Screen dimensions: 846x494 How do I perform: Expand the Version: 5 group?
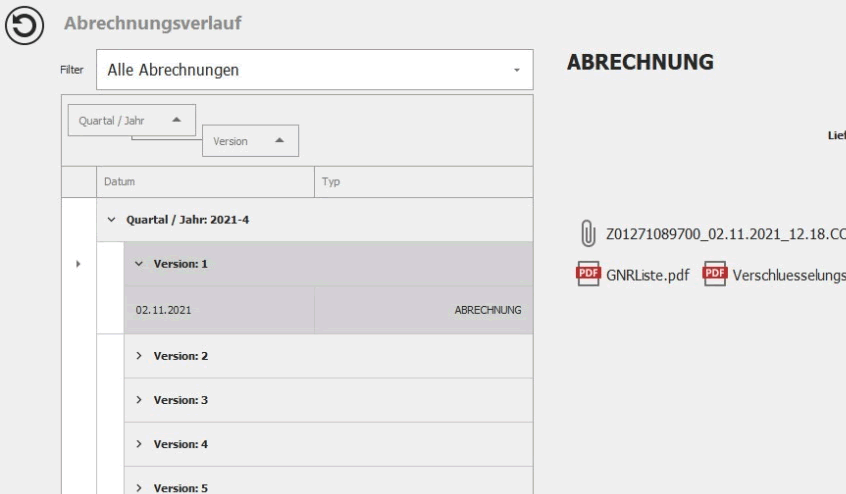tap(139, 487)
